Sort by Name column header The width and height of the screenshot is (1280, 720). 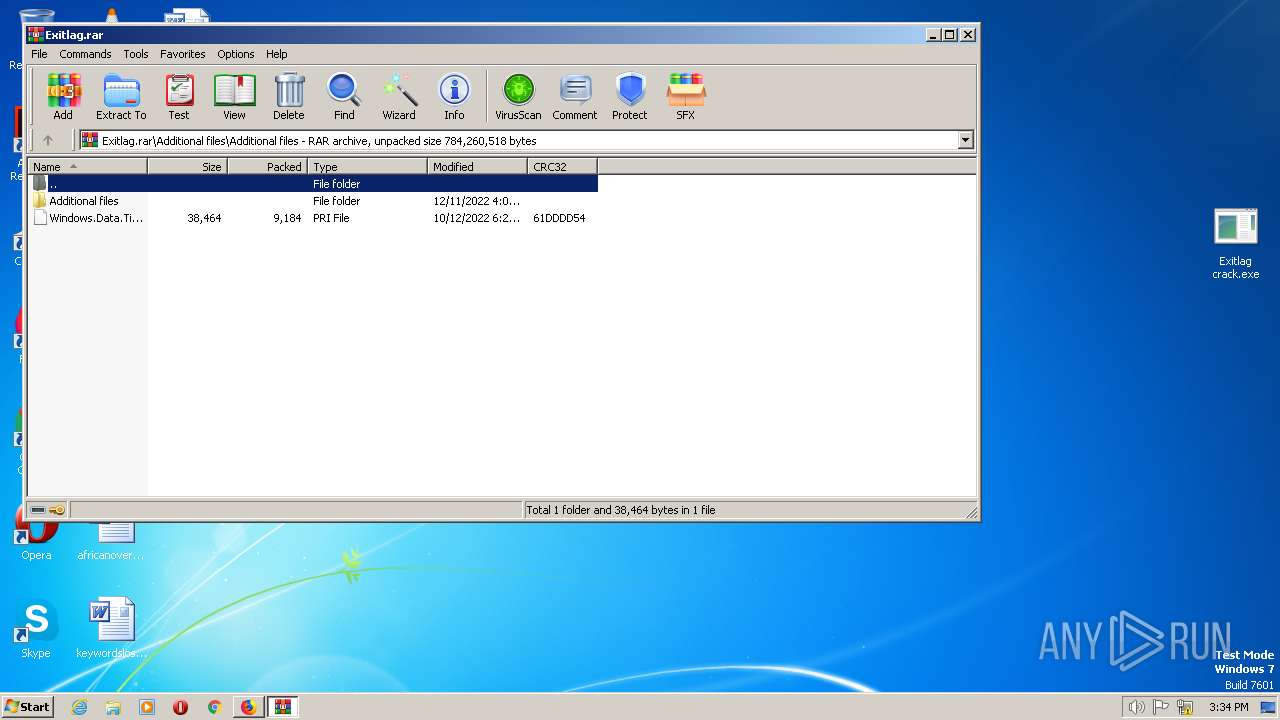point(88,167)
